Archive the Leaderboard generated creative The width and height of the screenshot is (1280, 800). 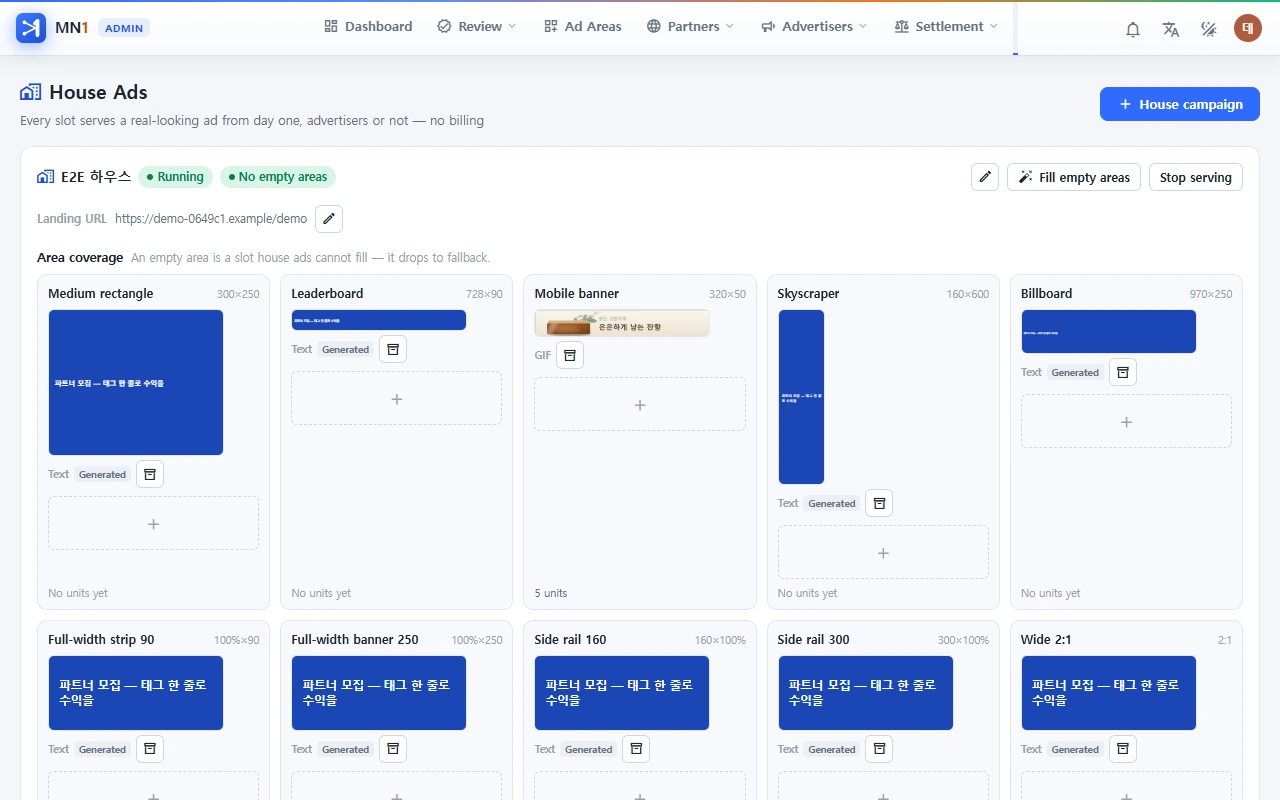click(x=393, y=349)
